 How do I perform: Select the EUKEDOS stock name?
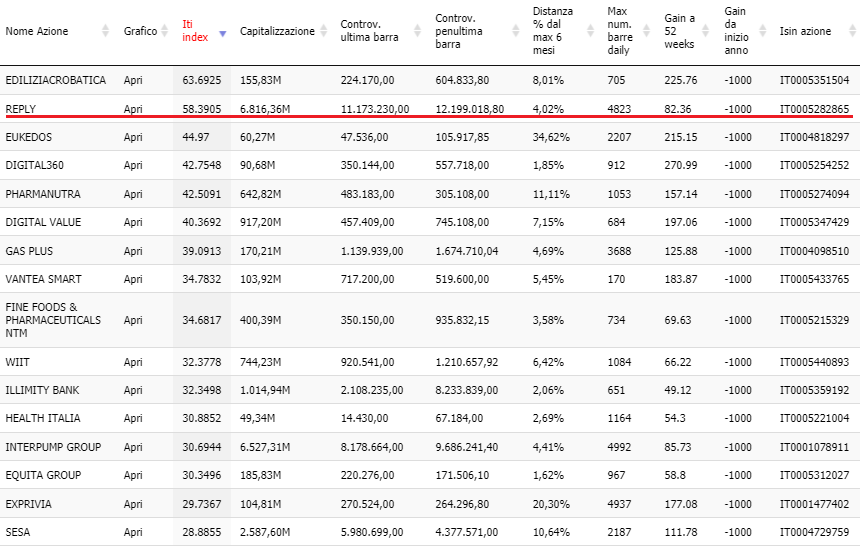point(29,137)
